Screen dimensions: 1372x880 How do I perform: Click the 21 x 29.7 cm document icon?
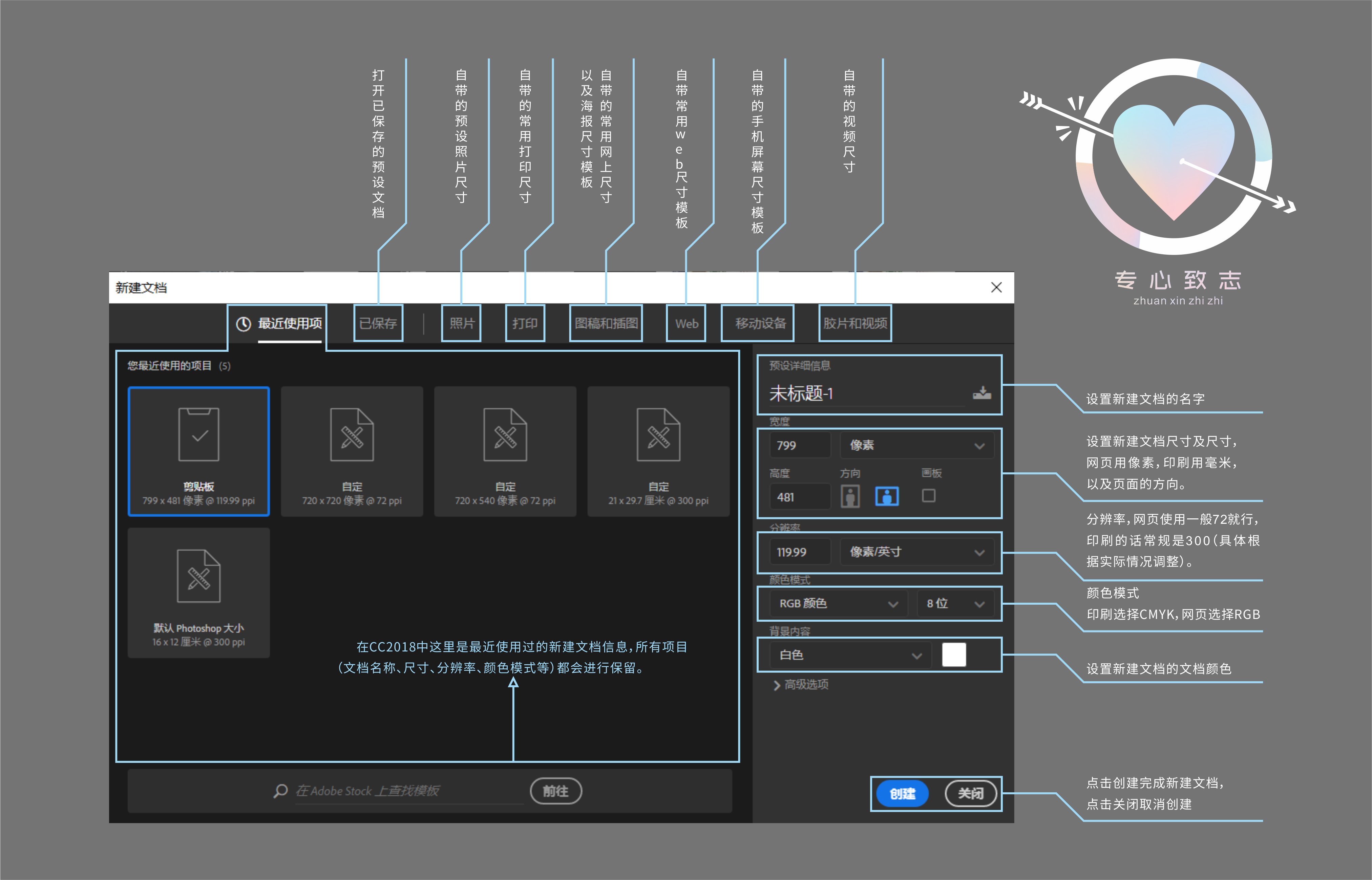click(658, 434)
